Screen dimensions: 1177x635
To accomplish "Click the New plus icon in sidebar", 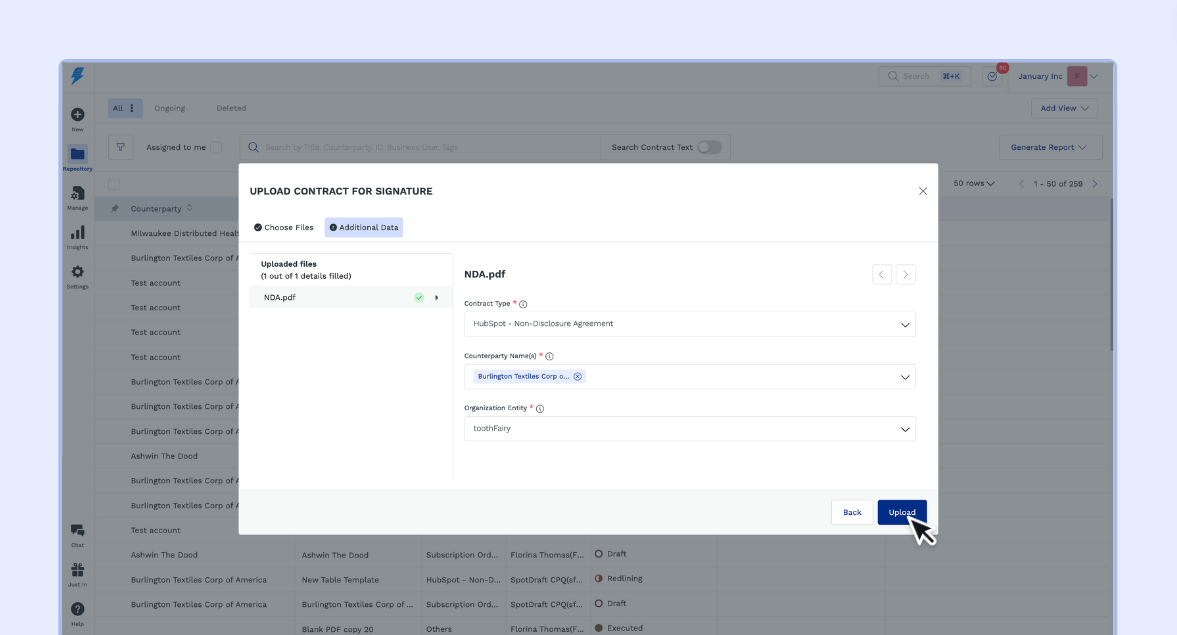I will [x=77, y=115].
